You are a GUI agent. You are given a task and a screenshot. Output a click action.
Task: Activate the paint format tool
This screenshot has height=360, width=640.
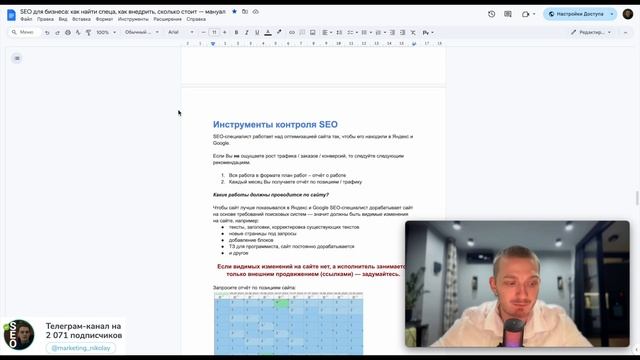[x=88, y=32]
